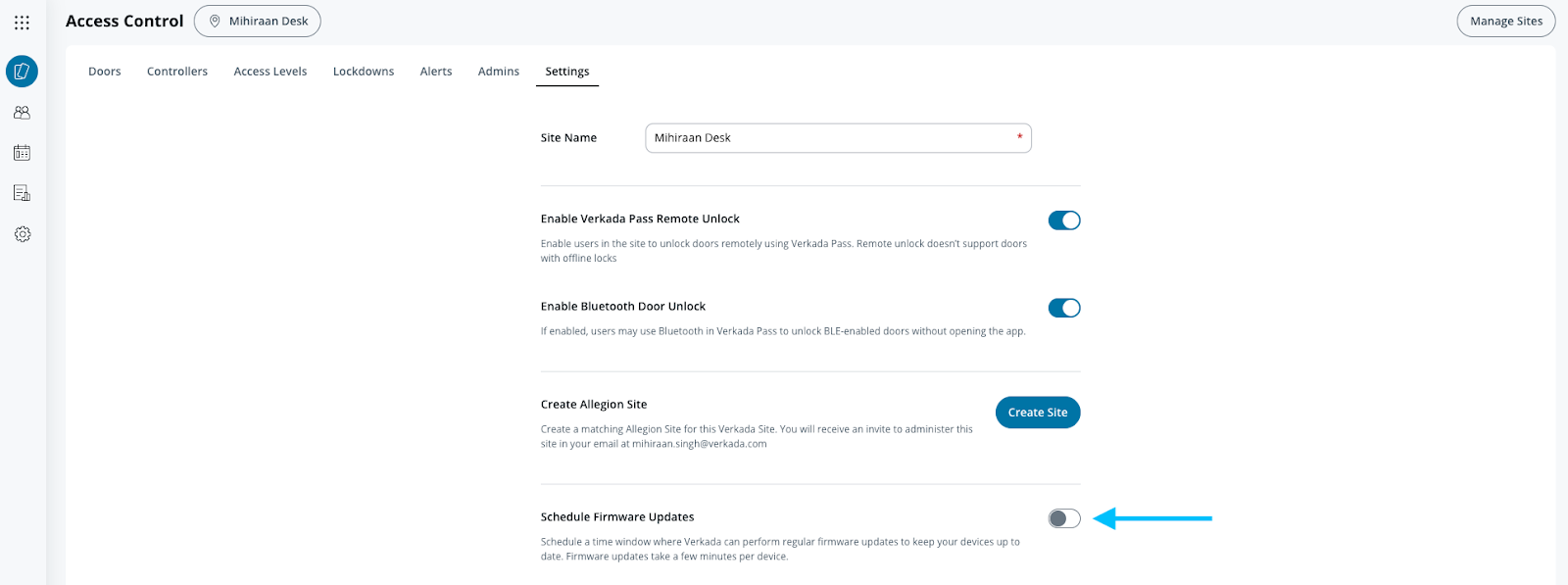Go to the Access Levels tab
This screenshot has width=1568, height=585.
click(x=270, y=72)
